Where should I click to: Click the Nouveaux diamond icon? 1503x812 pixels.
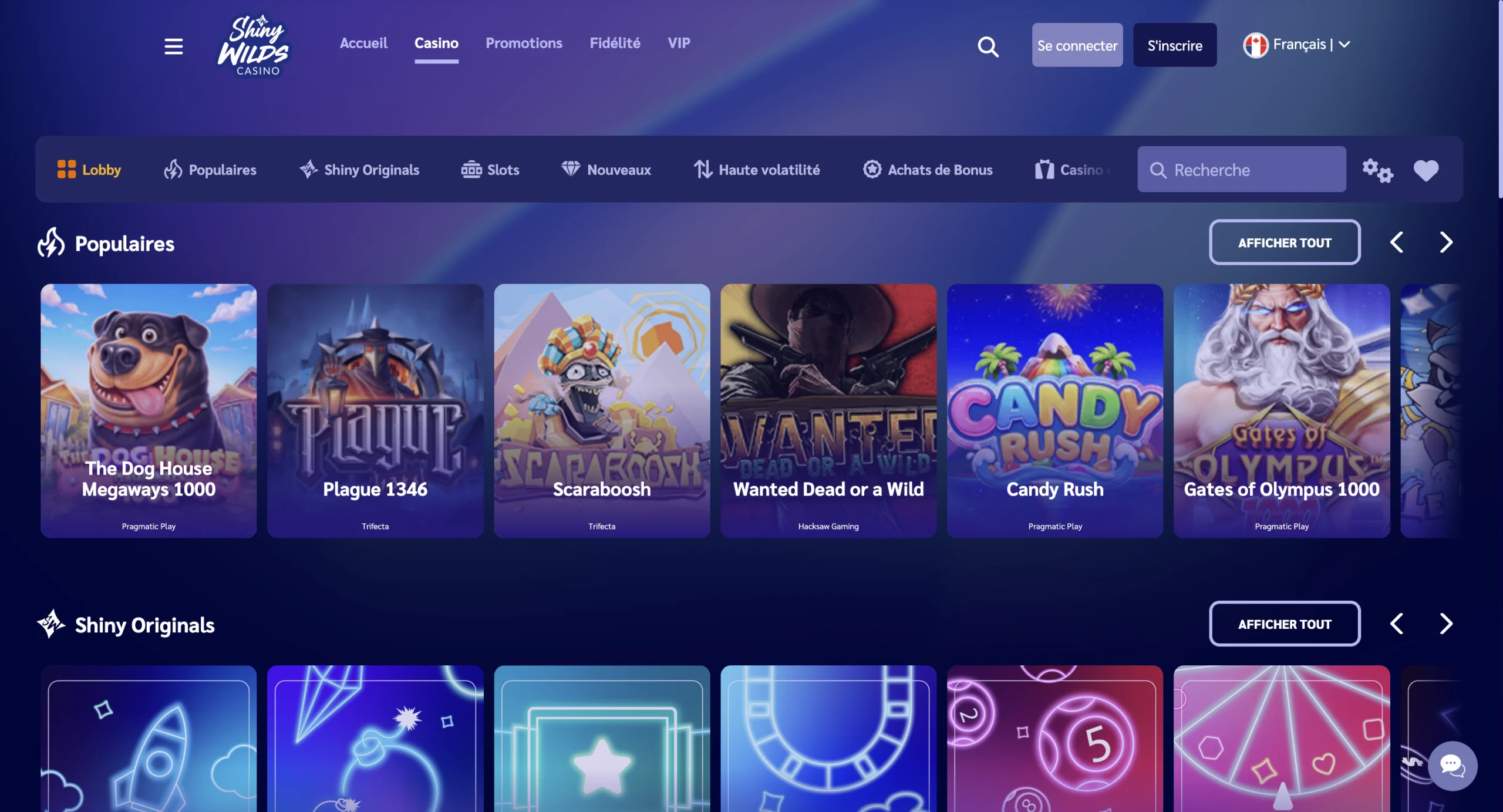tap(570, 169)
